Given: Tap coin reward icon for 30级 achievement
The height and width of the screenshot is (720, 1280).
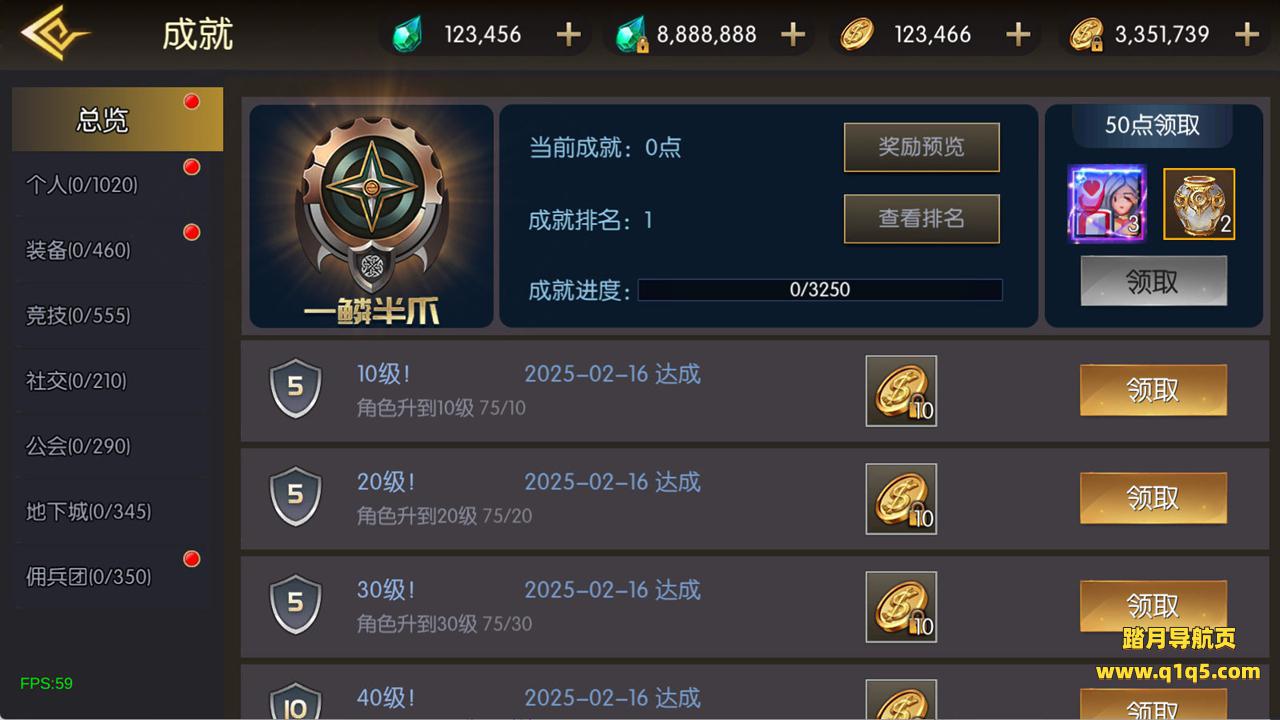Looking at the screenshot, I should [x=901, y=607].
